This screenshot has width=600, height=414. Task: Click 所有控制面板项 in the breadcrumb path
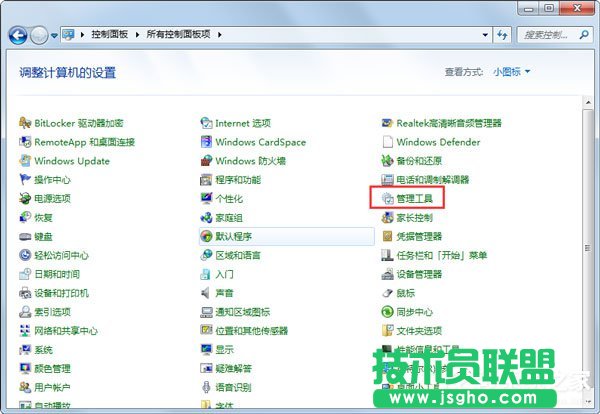(178, 34)
